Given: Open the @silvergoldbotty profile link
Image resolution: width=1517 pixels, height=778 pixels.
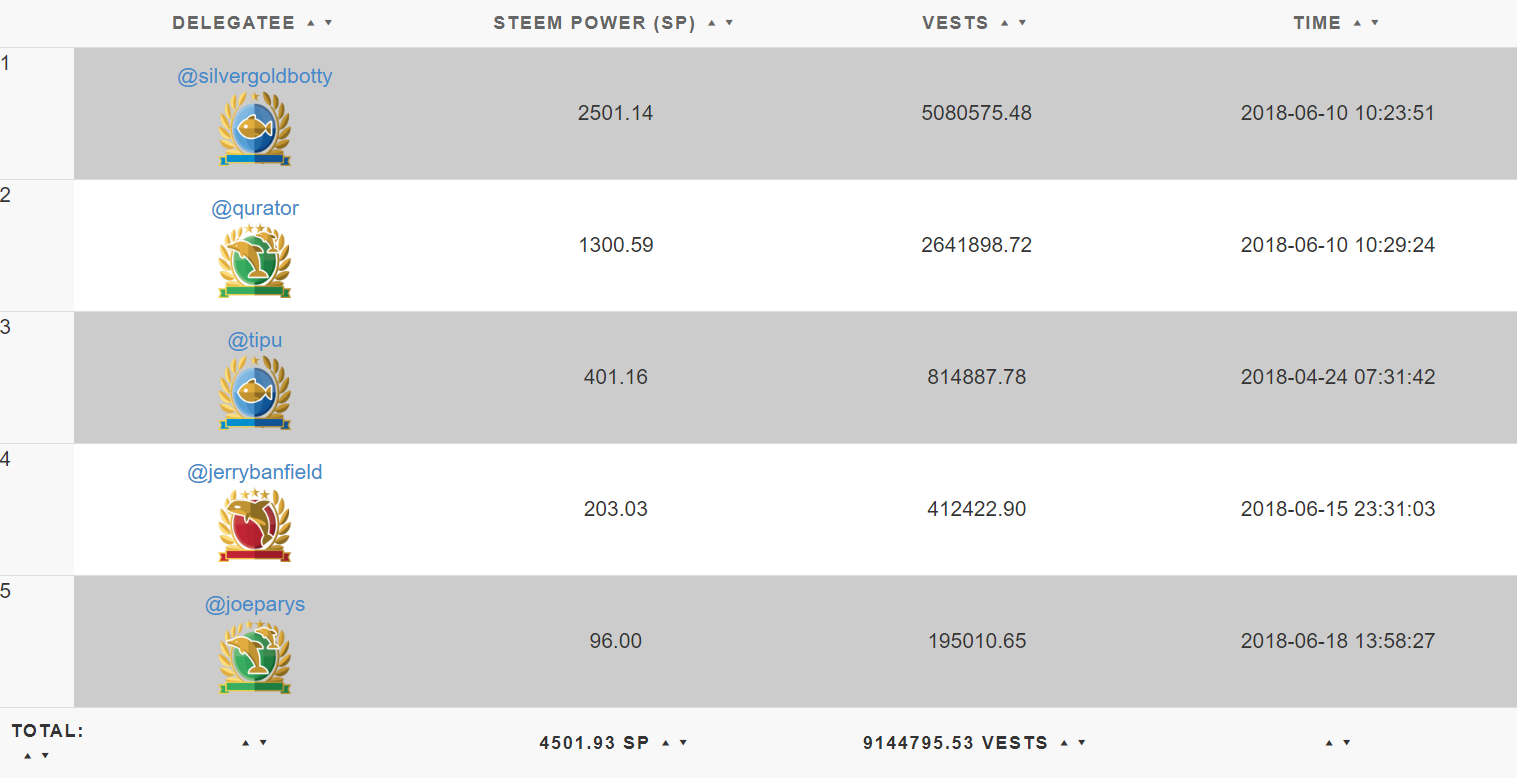Looking at the screenshot, I should point(255,77).
